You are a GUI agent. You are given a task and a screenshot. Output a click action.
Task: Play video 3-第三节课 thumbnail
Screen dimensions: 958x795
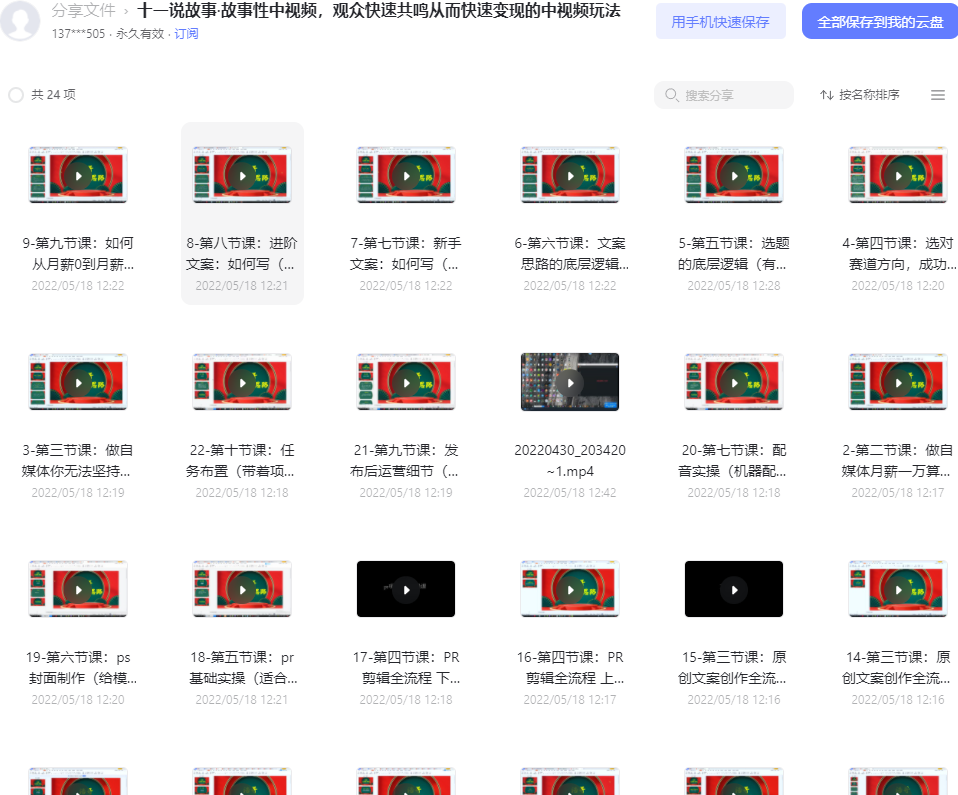pos(78,383)
